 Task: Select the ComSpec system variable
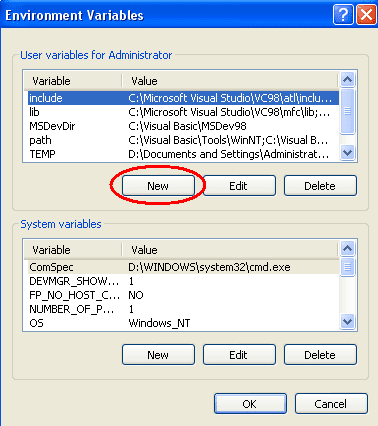(183, 267)
